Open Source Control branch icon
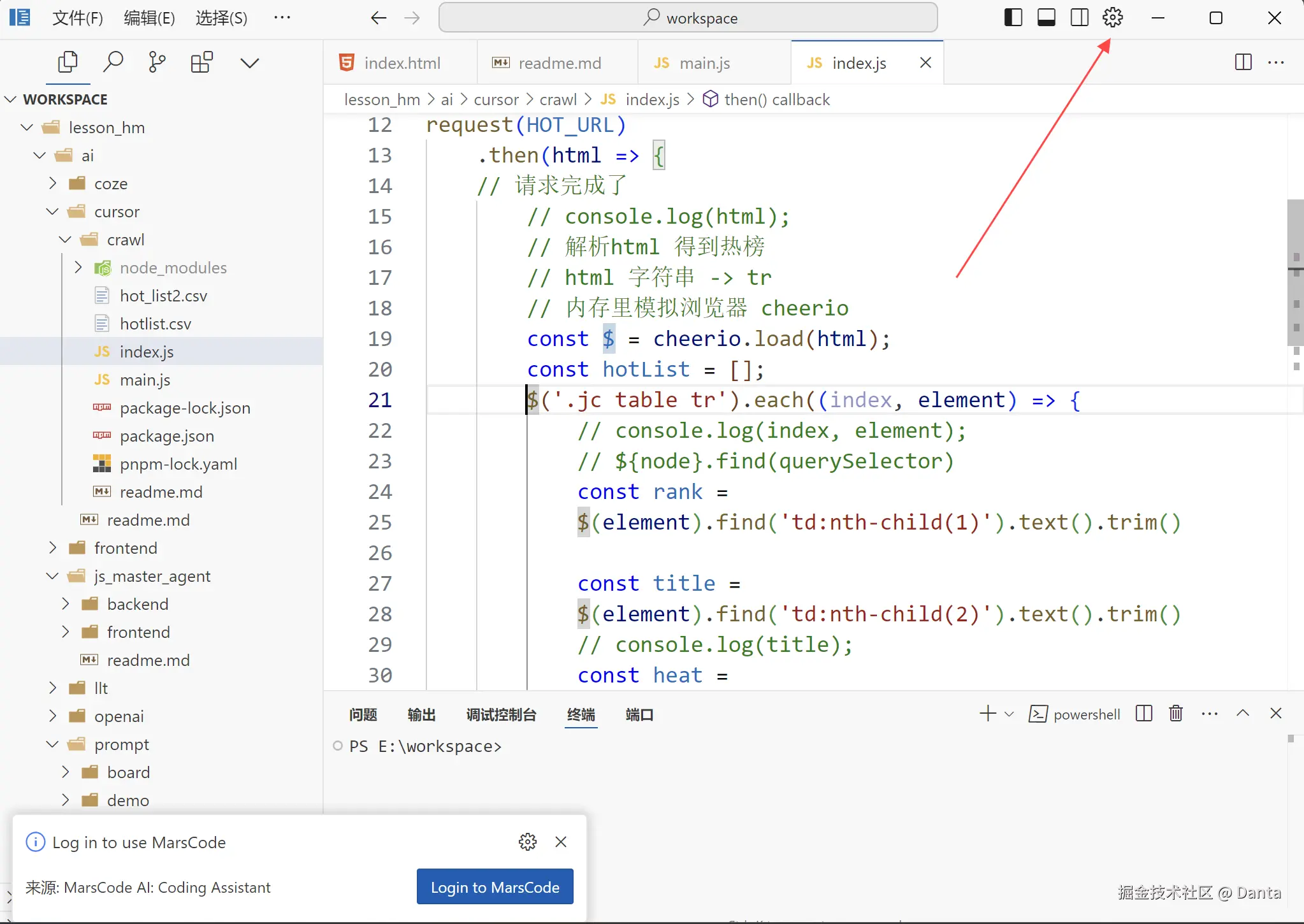The height and width of the screenshot is (924, 1304). point(157,62)
